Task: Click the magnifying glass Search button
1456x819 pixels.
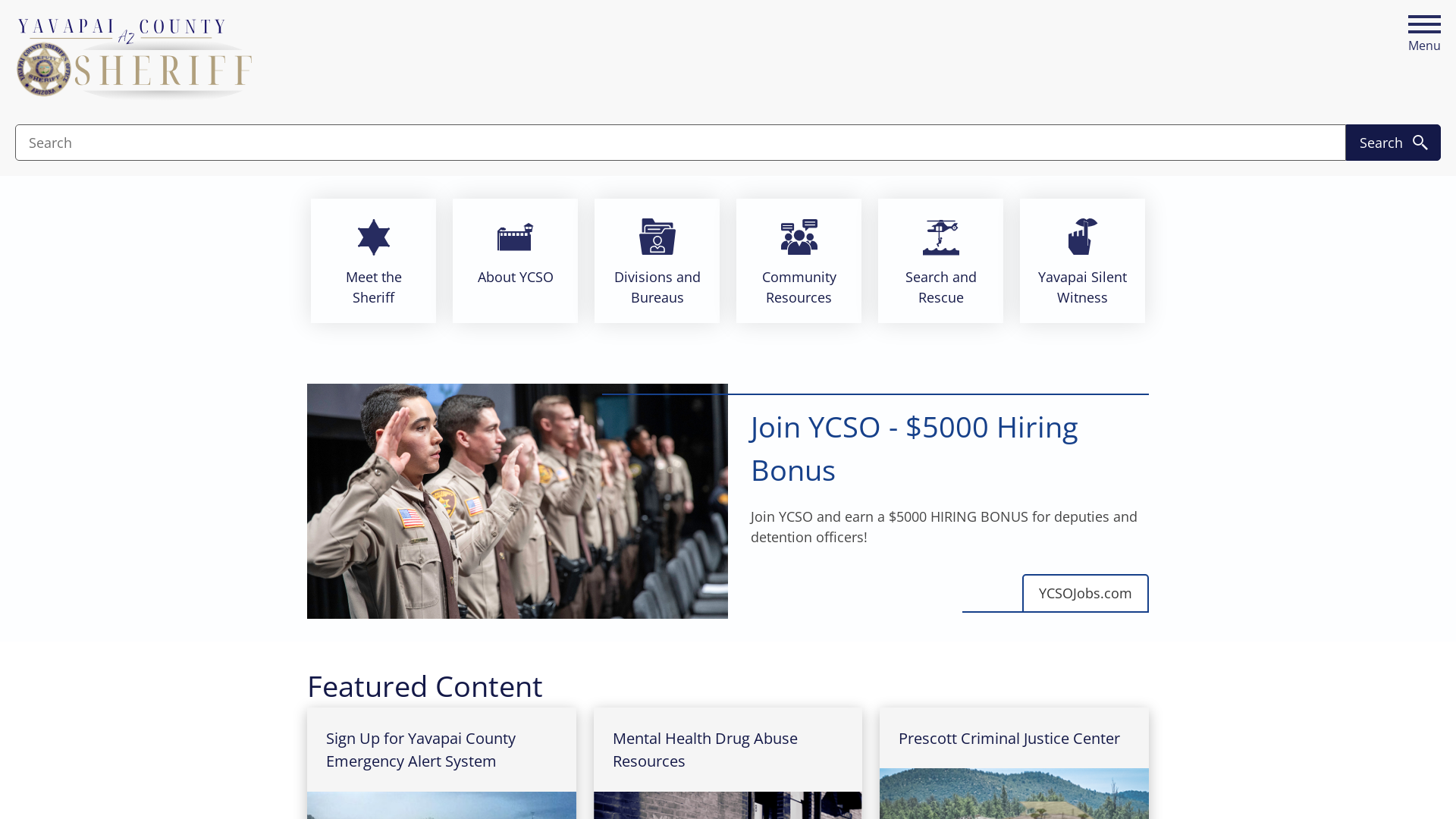Action: coord(1393,143)
